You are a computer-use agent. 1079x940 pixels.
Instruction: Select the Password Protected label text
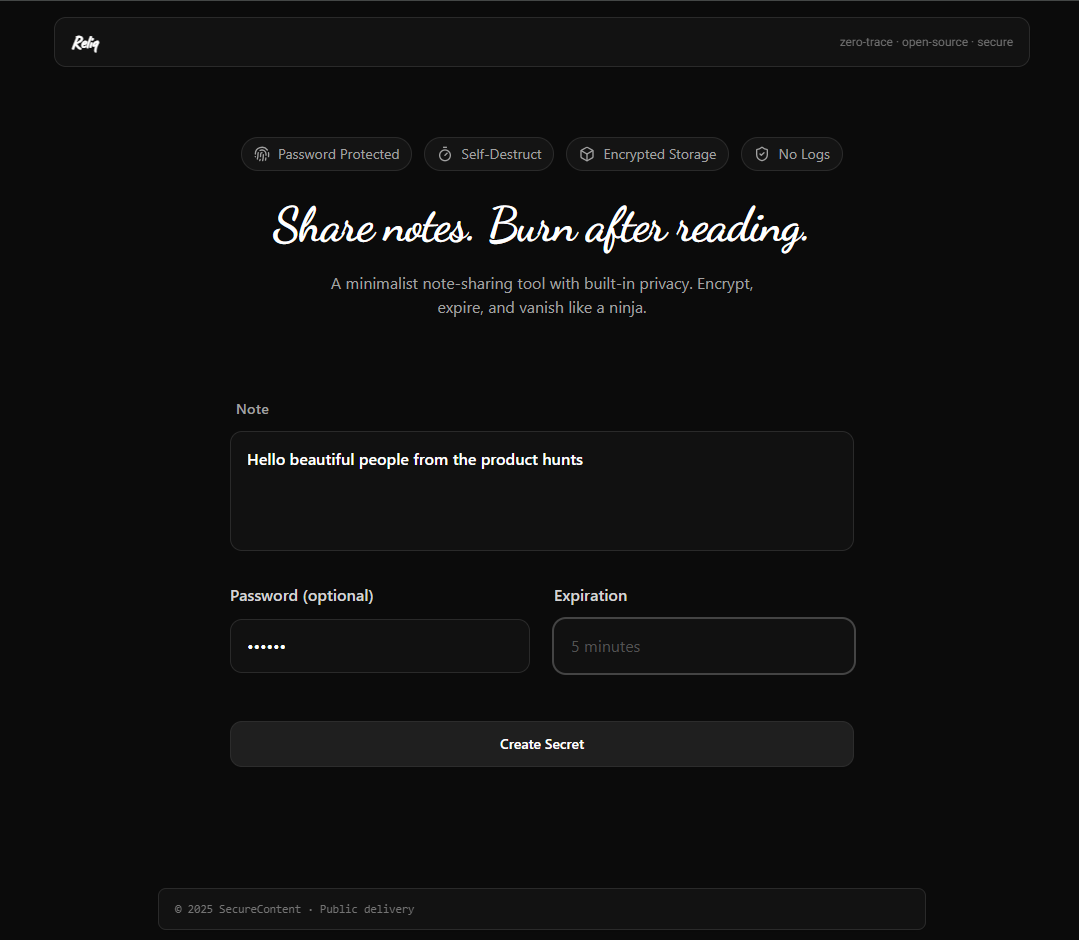pos(339,154)
